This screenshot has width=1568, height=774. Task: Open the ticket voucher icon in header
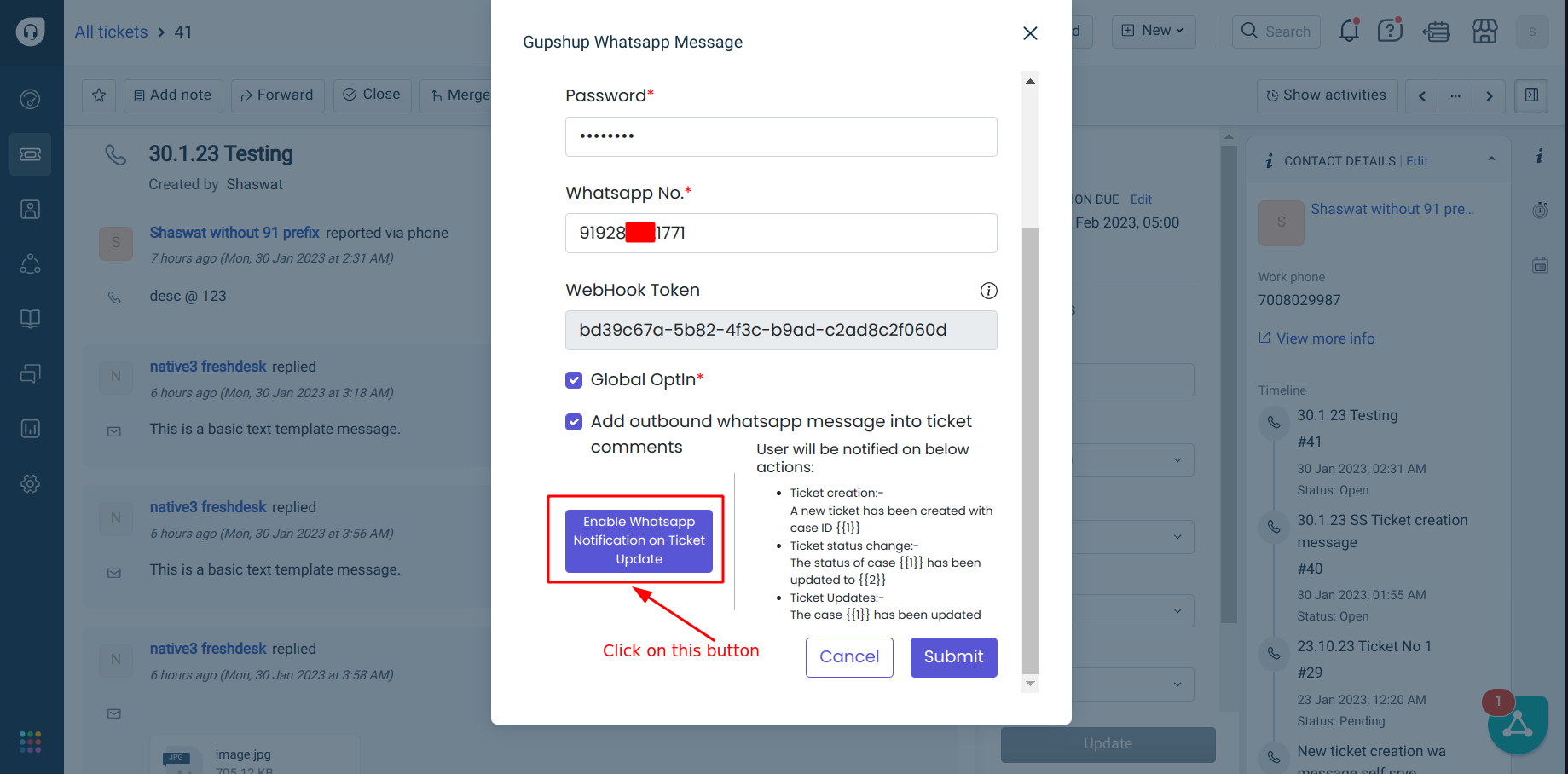point(1437,32)
